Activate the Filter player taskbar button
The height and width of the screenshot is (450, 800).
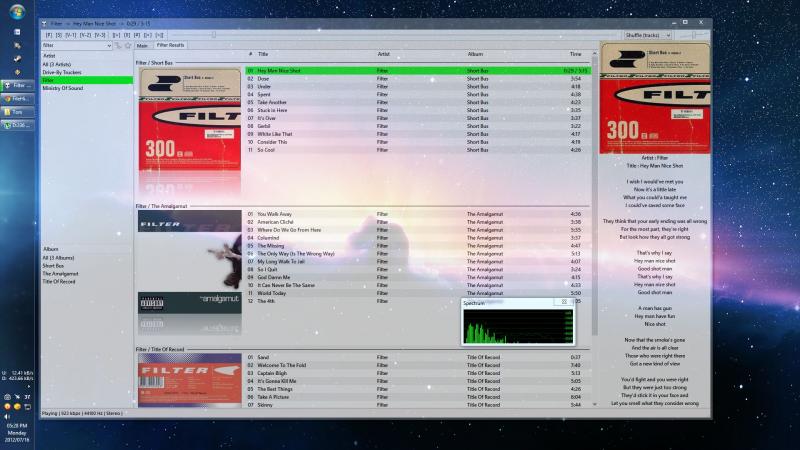(17, 85)
